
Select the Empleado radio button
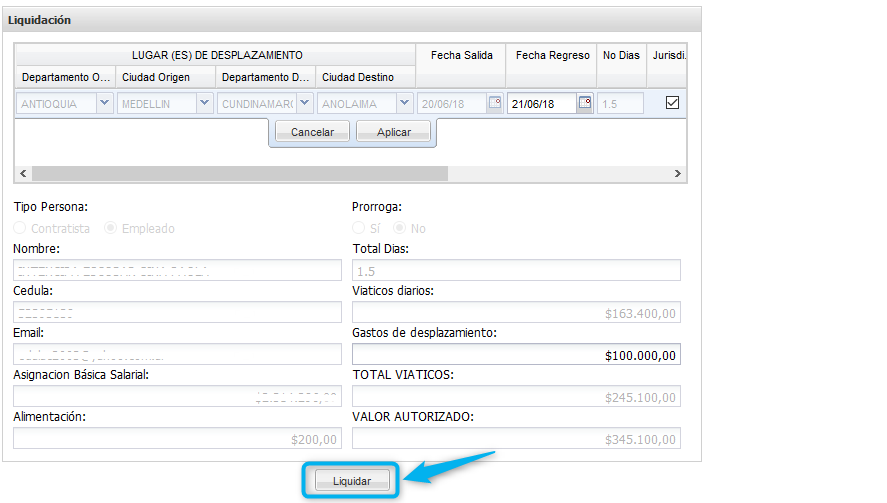click(x=111, y=228)
